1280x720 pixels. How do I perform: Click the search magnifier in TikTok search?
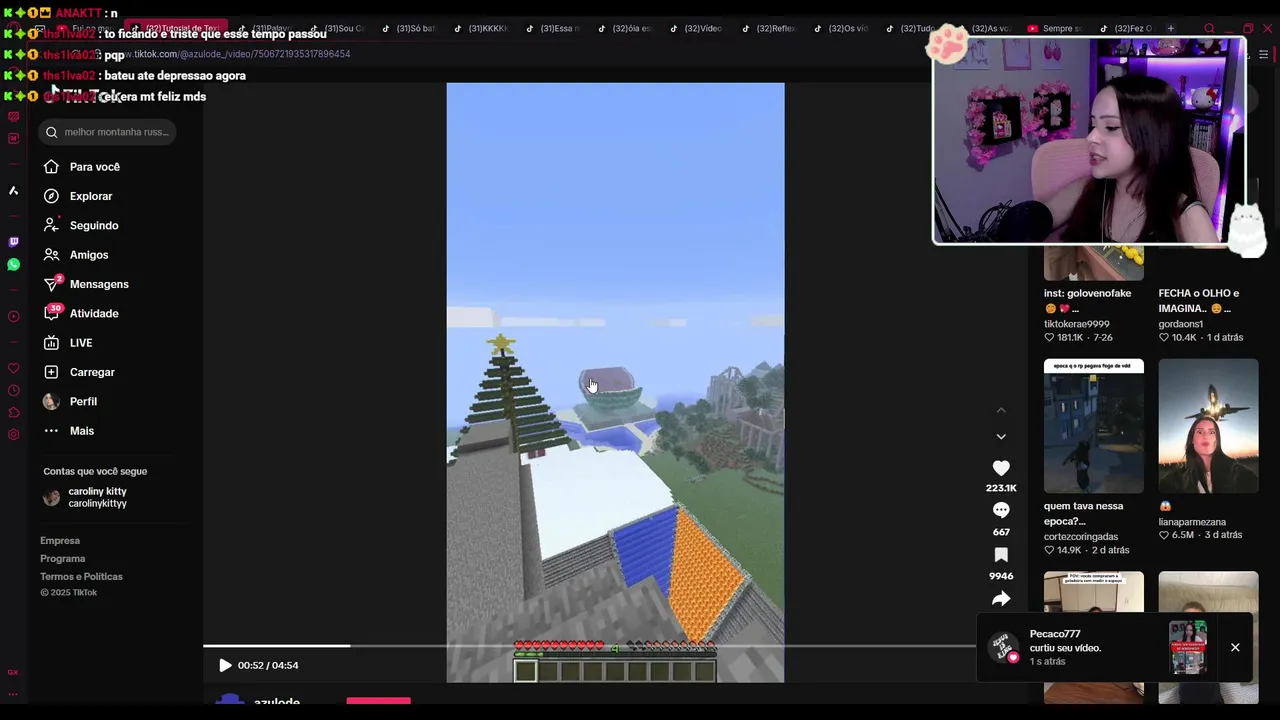(52, 132)
